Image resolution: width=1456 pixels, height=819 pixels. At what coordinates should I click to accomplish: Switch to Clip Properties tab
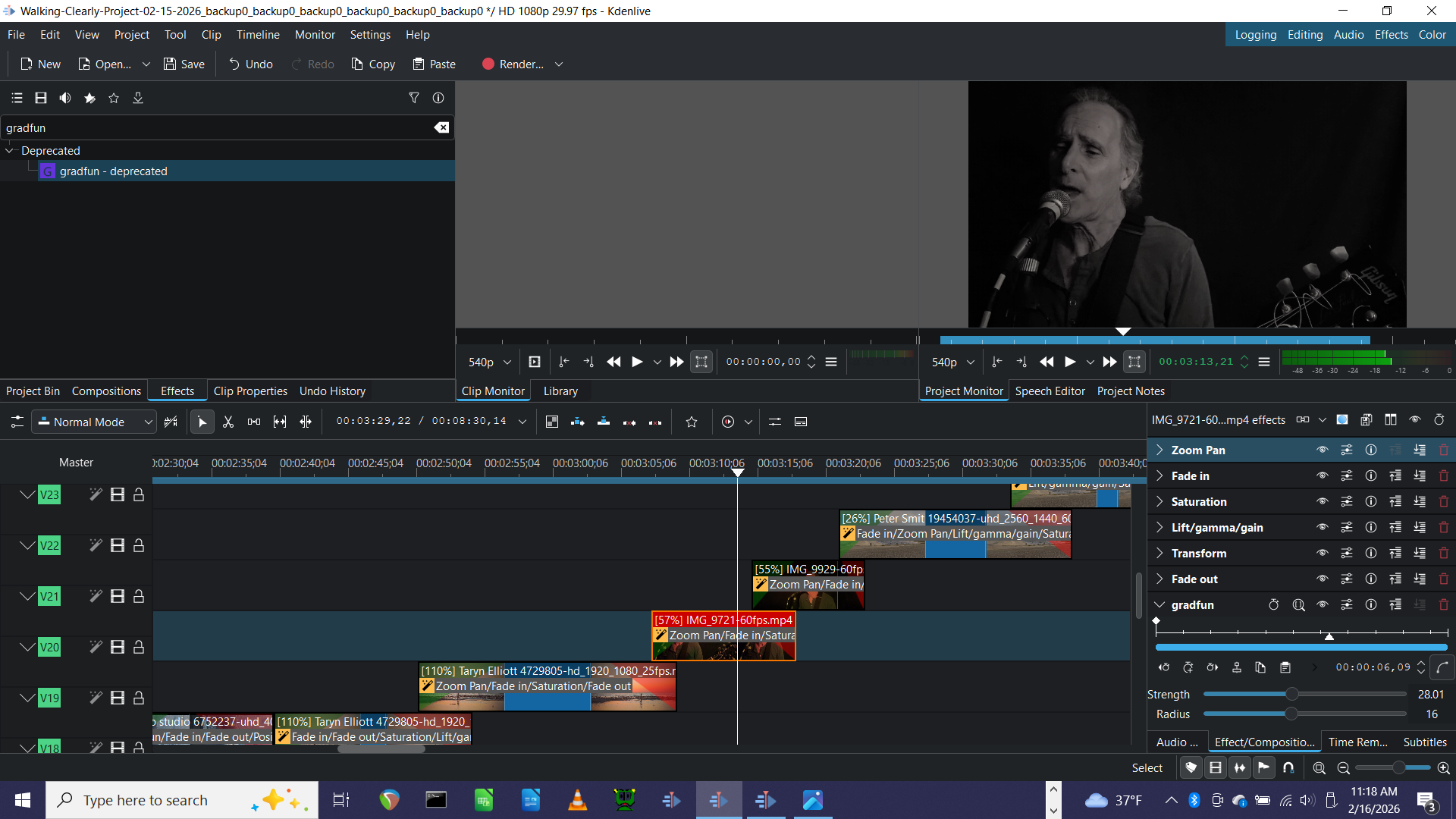(250, 391)
